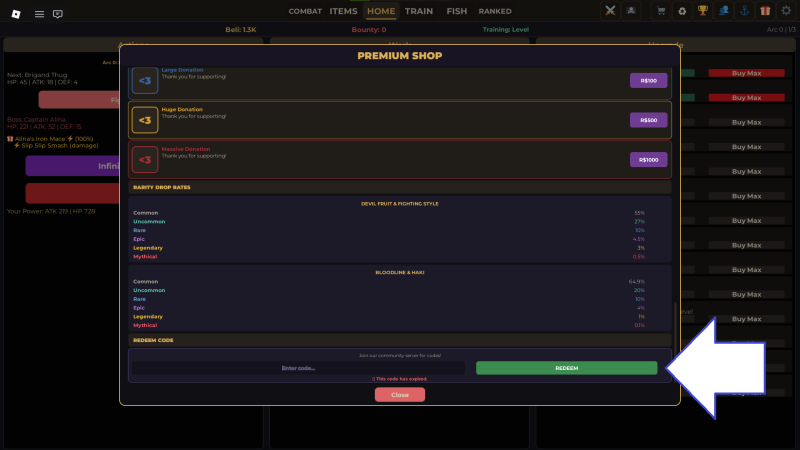Open the FISH tab
This screenshot has width=800, height=450.
click(457, 12)
